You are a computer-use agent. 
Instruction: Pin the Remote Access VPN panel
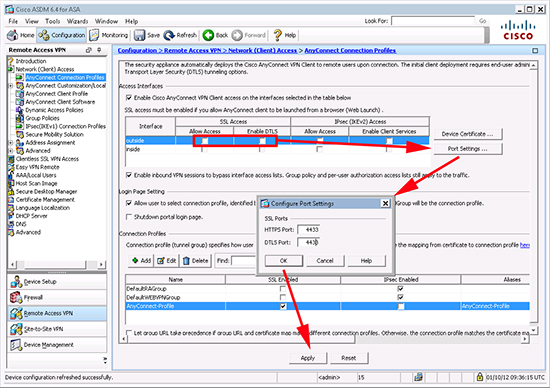pos(99,50)
